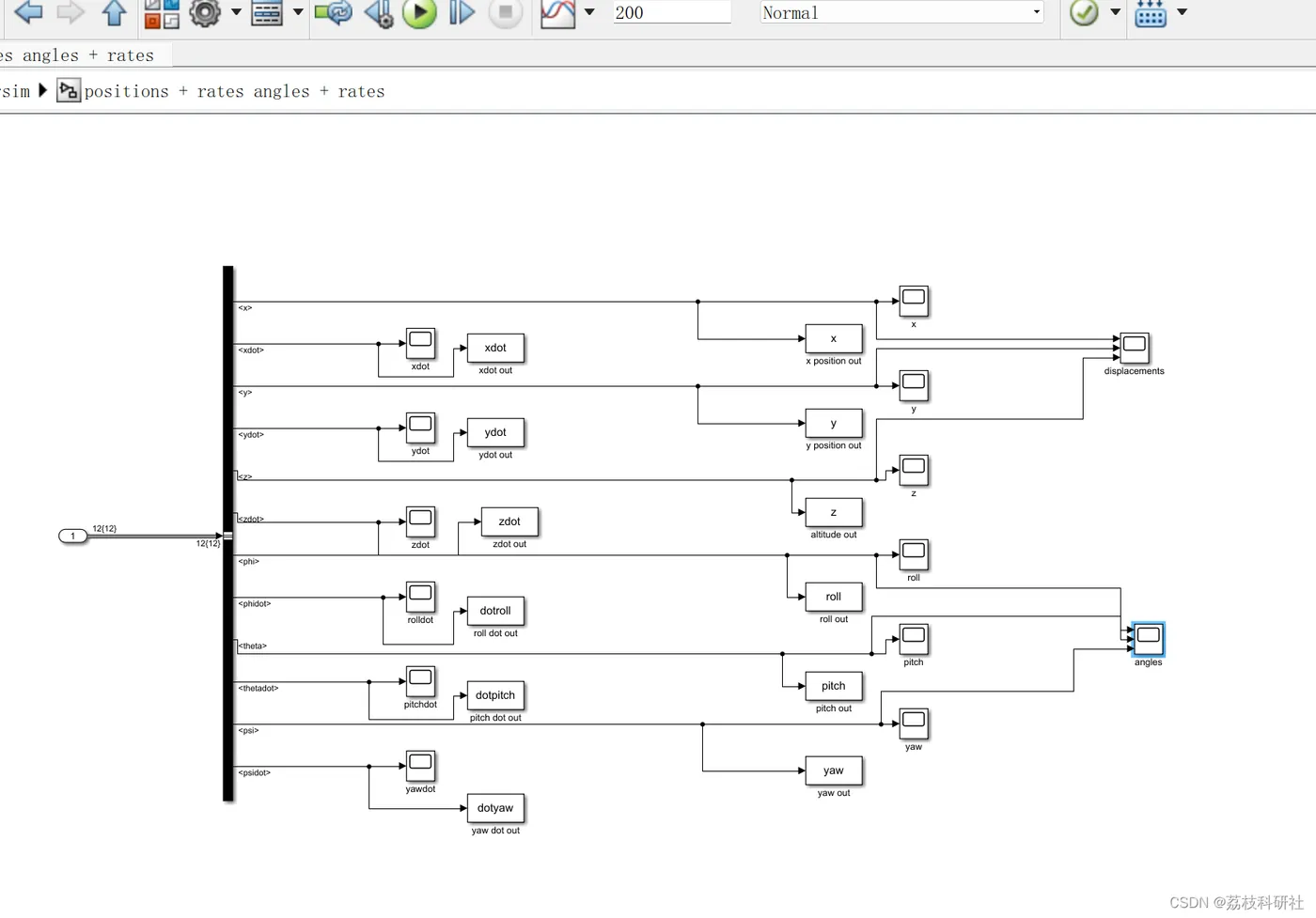Click the <psidot> signal label
The height and width of the screenshot is (918, 1316).
pyautogui.click(x=255, y=773)
